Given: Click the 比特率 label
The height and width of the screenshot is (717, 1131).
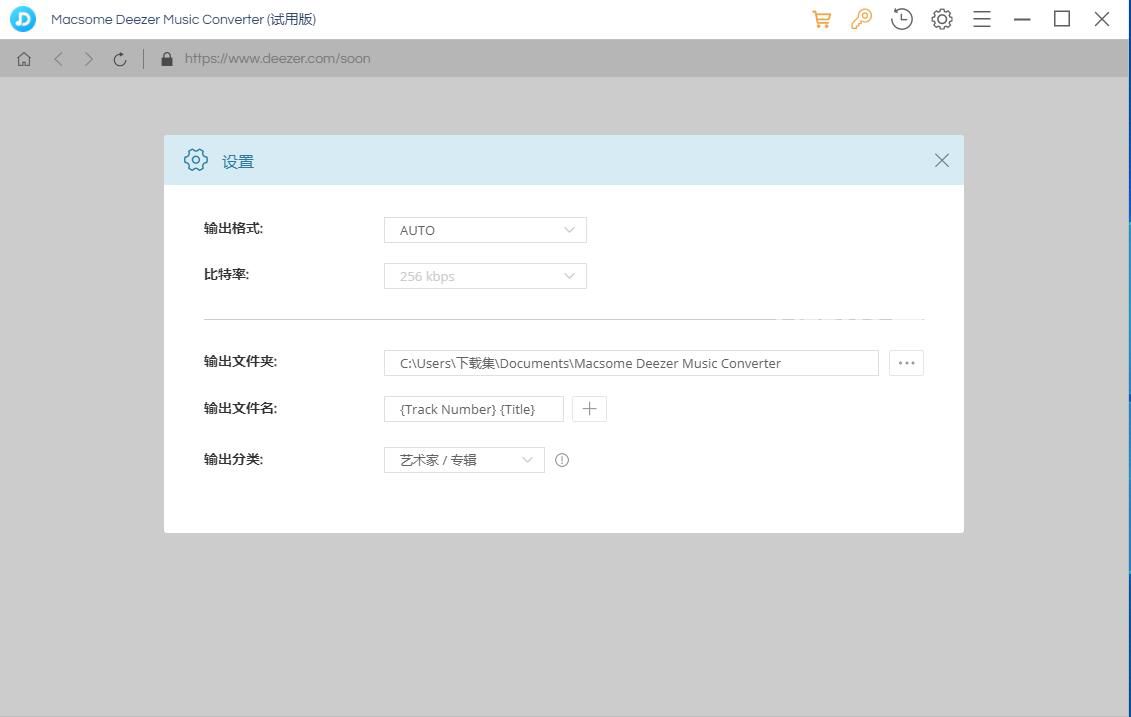Looking at the screenshot, I should click(x=226, y=275).
